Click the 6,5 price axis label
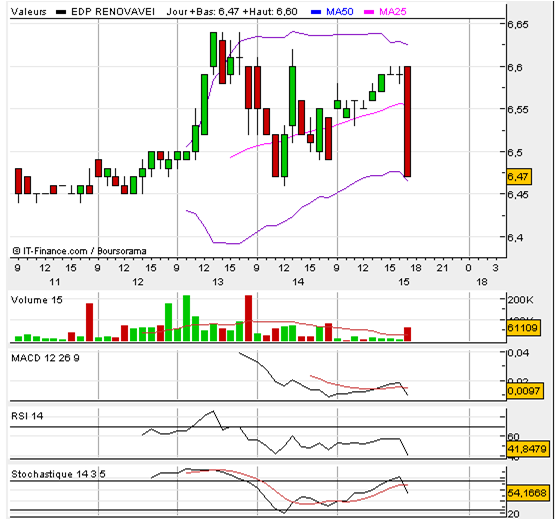Image resolution: width=557 pixels, height=520 pixels. pyautogui.click(x=515, y=152)
